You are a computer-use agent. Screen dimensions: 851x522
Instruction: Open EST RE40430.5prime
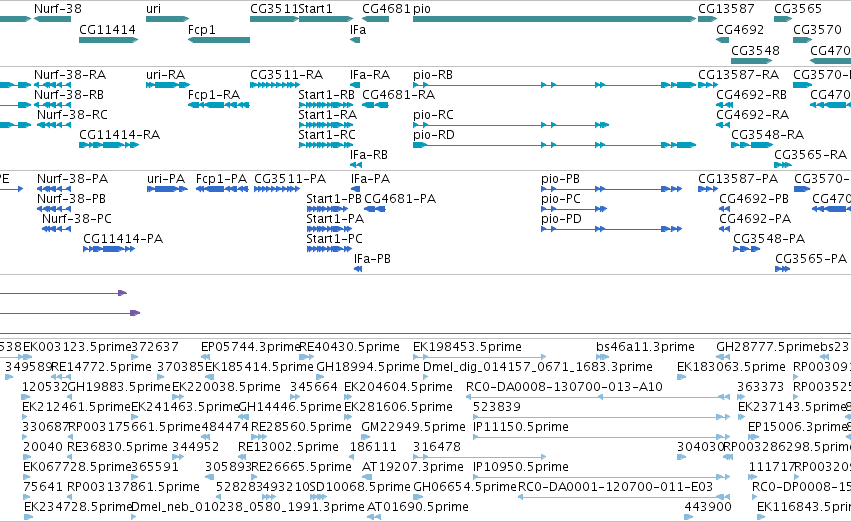(350, 347)
